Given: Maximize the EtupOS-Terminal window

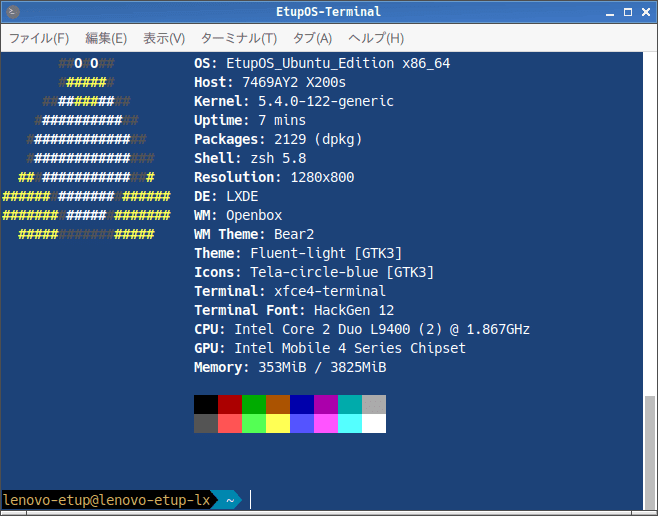Looking at the screenshot, I should pos(628,12).
